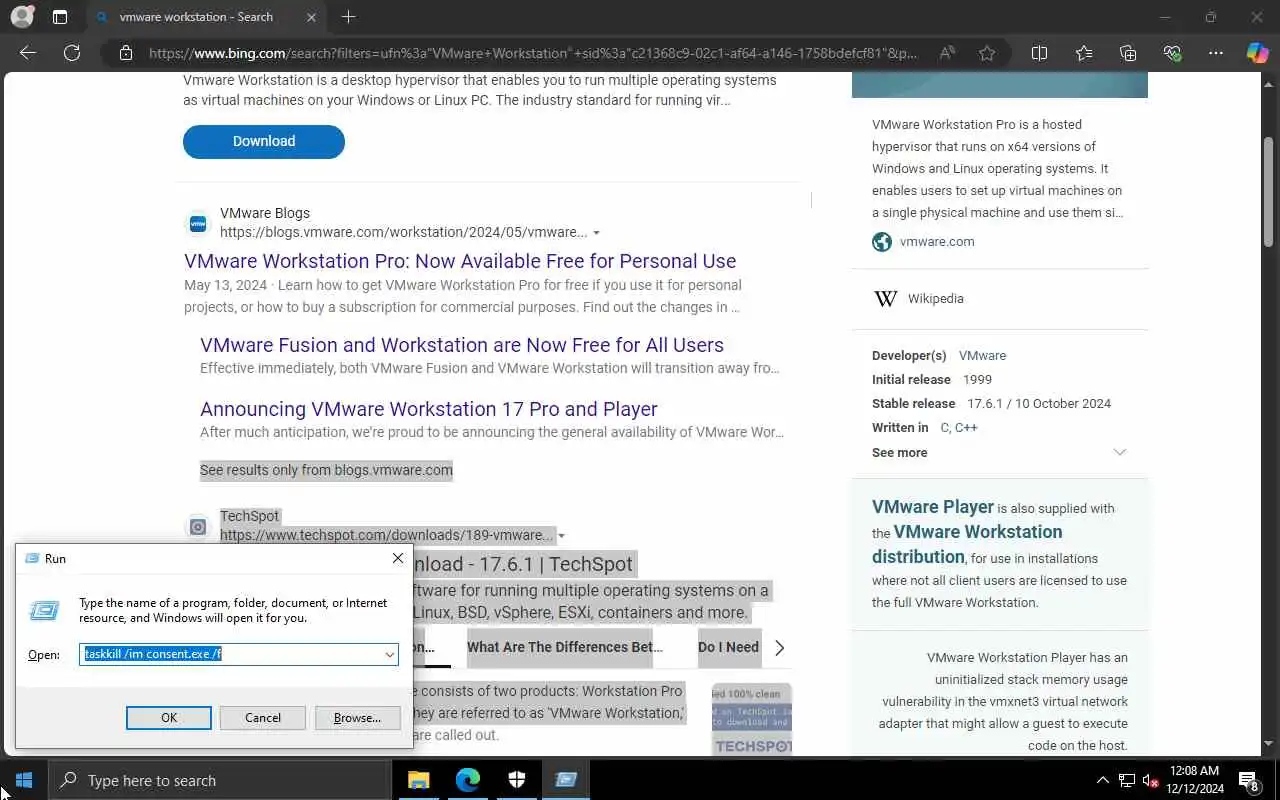Click the Run app taskbar icon
The height and width of the screenshot is (800, 1280).
(x=566, y=780)
